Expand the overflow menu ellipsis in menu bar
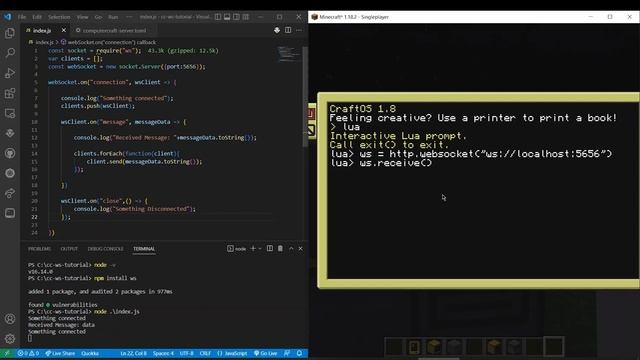Image resolution: width=640 pixels, height=360 pixels. pos(129,17)
